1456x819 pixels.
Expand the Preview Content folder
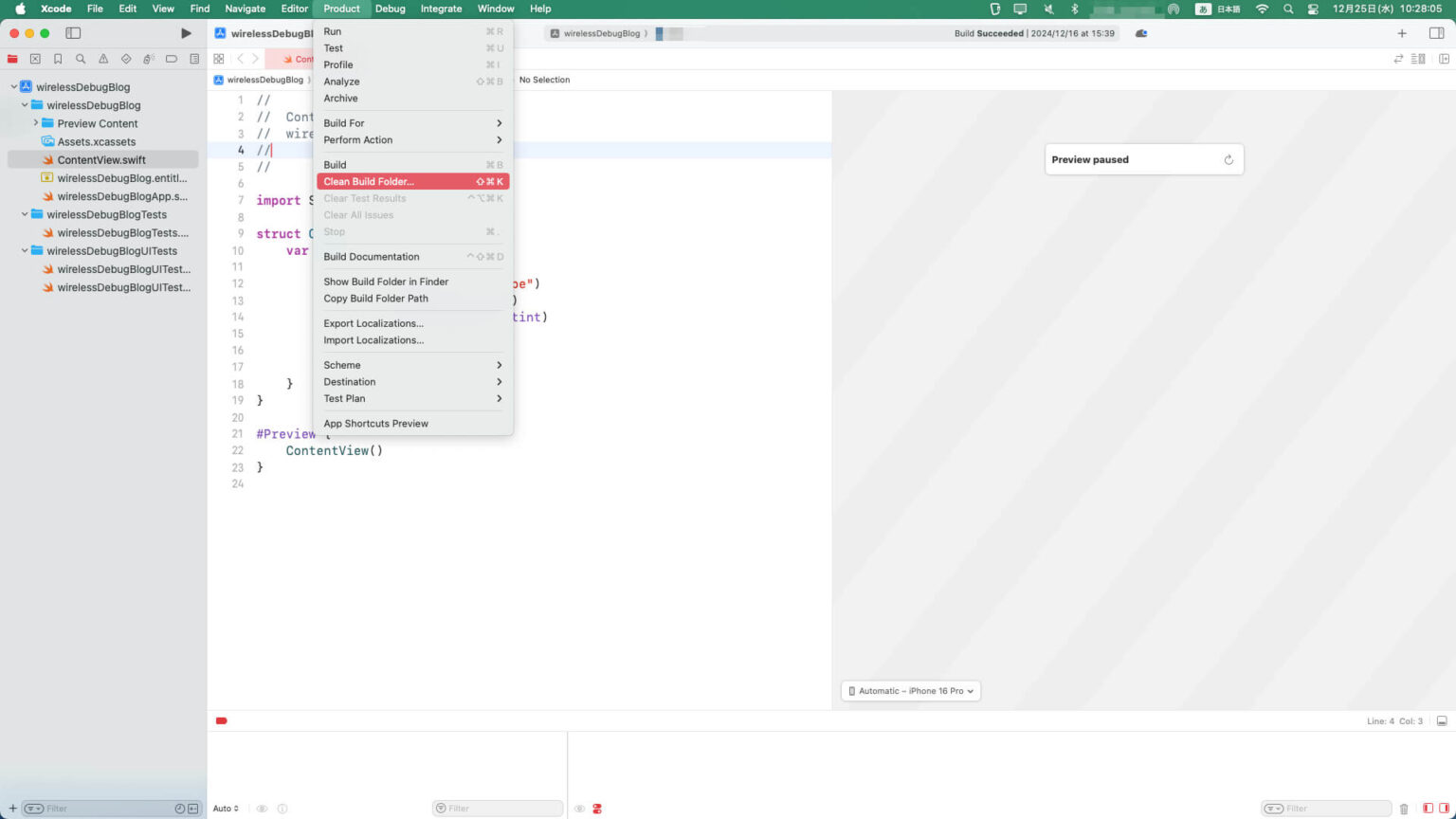pyautogui.click(x=36, y=123)
